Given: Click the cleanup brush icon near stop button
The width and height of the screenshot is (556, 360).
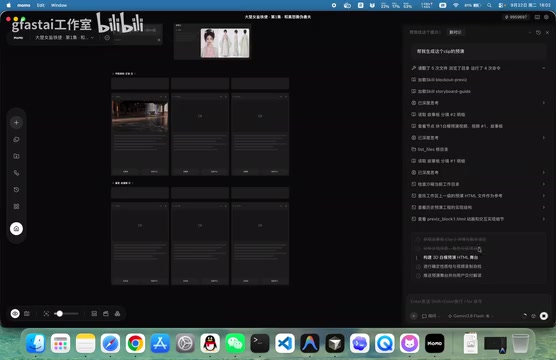Looking at the screenshot, I should [524, 316].
